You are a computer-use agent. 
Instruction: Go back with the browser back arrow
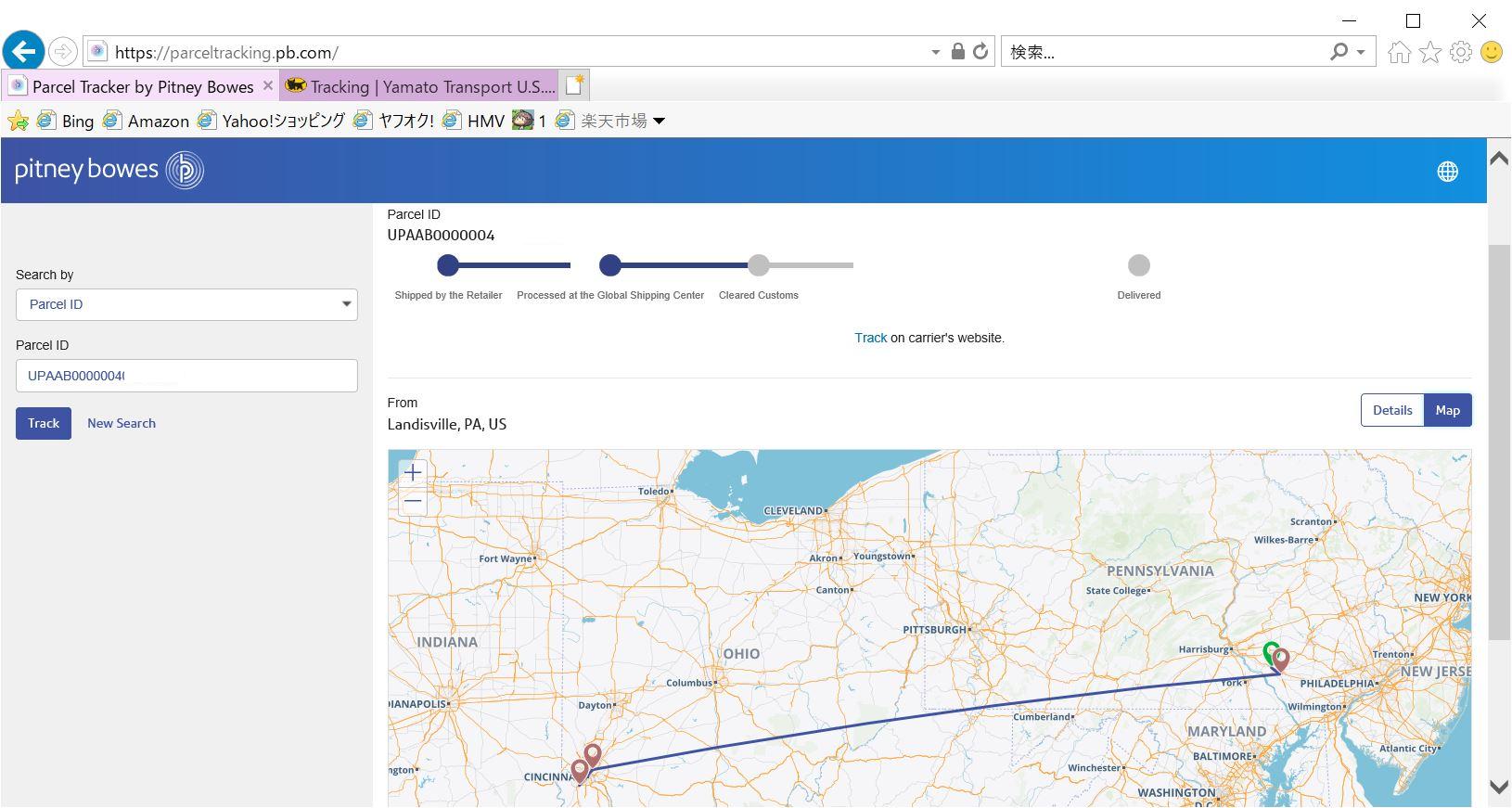(x=23, y=51)
